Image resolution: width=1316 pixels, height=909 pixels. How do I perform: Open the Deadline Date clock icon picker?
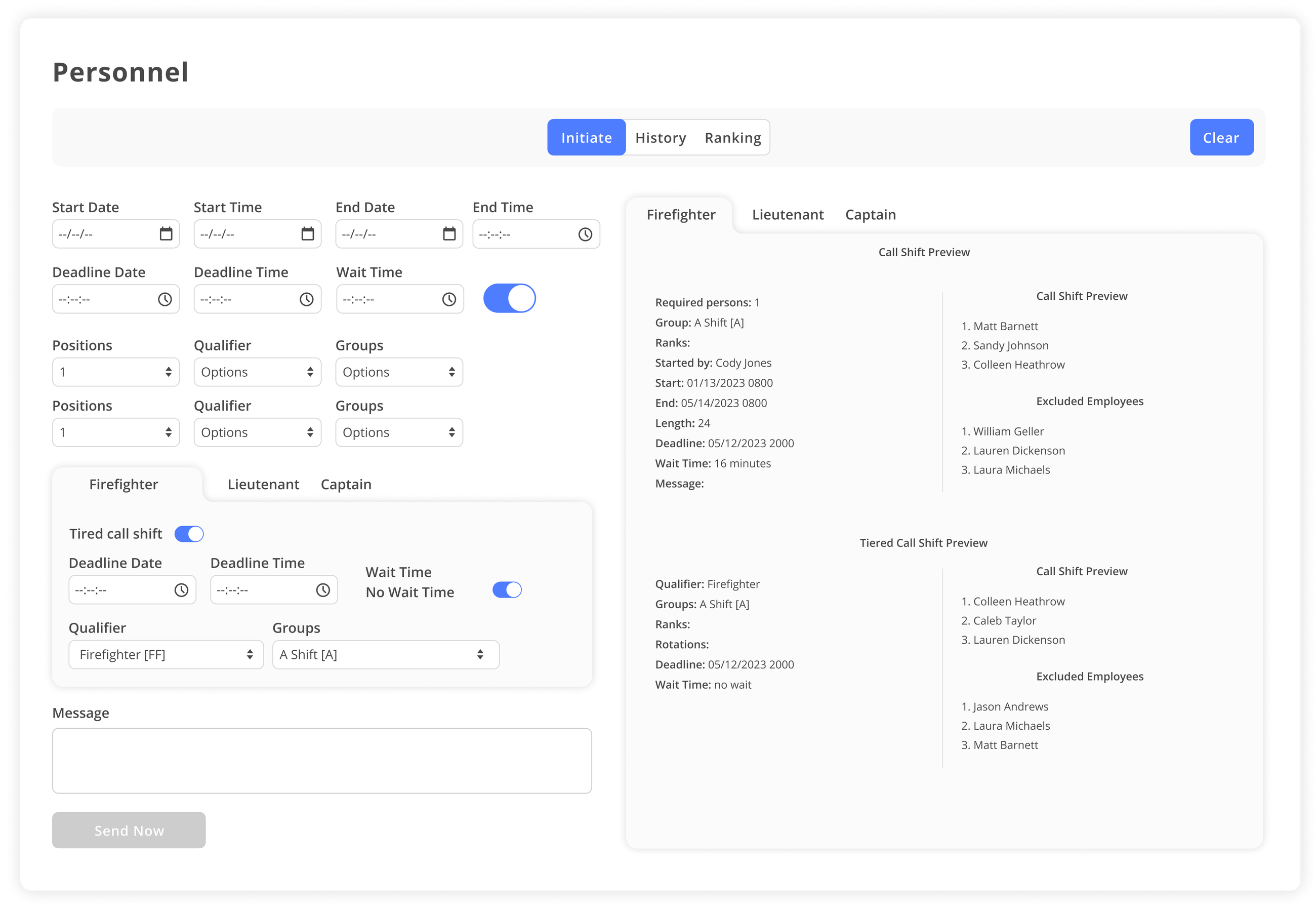click(x=166, y=298)
